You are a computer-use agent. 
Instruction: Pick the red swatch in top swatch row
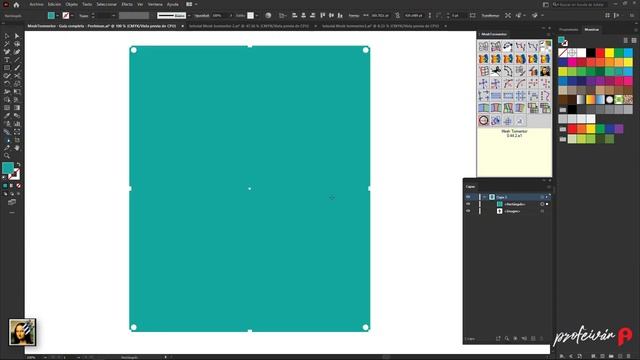click(600, 52)
